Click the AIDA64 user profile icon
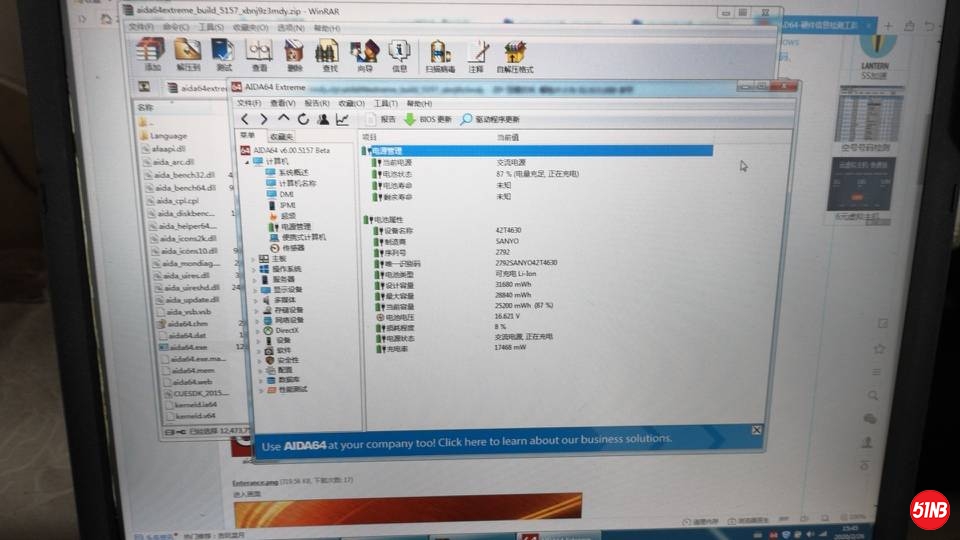960x540 pixels. point(323,120)
